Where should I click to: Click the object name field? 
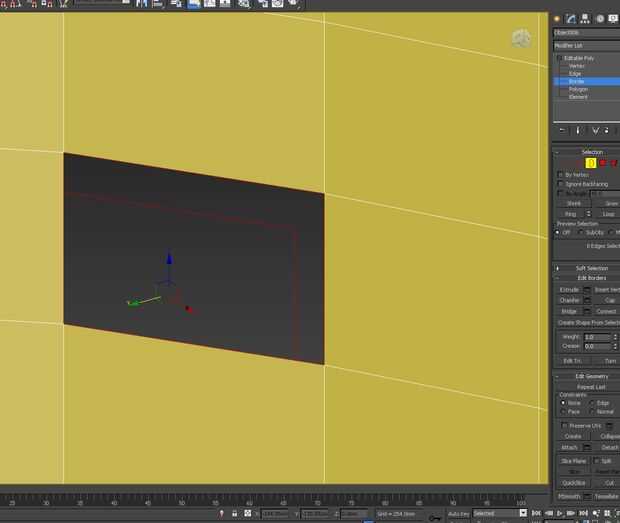(587, 32)
